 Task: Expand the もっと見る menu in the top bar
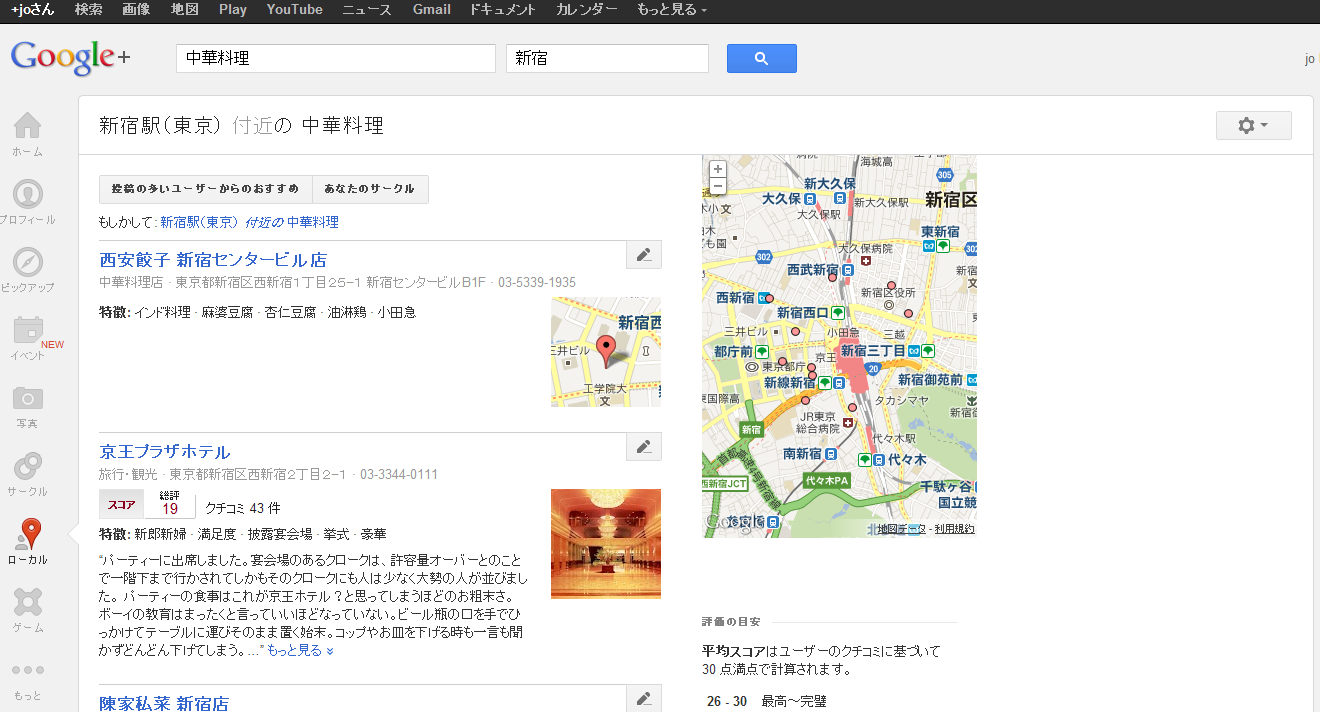(x=671, y=10)
